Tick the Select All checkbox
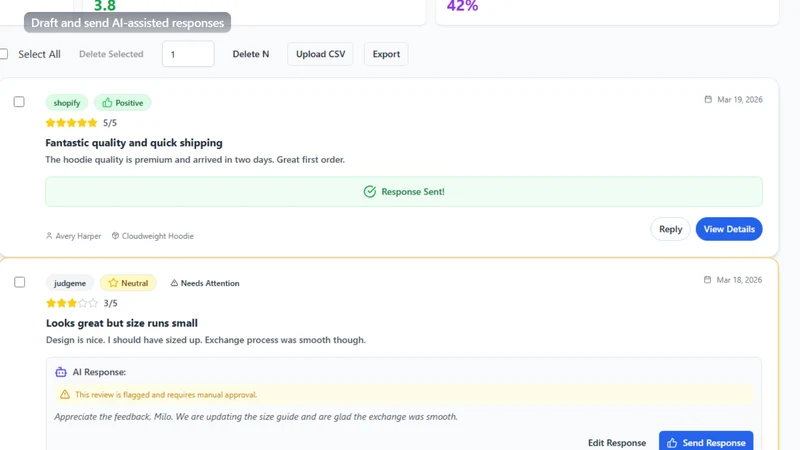Viewport: 800px width, 450px height. pyautogui.click(x=3, y=54)
